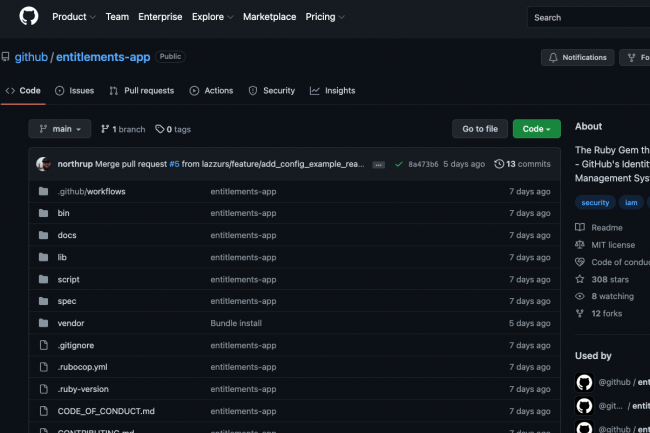Switch to the Issues tab
This screenshot has height=433, width=650.
pos(75,91)
